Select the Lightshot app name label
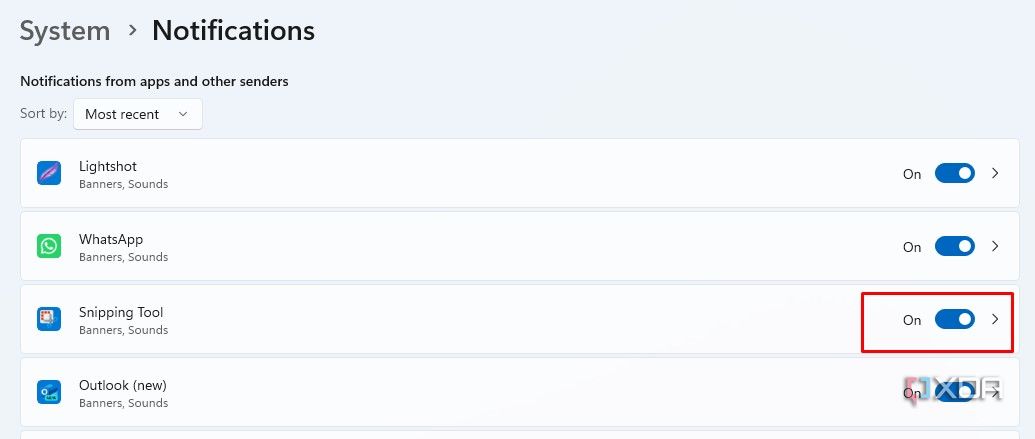Screen dimensions: 1035x439 108,166
